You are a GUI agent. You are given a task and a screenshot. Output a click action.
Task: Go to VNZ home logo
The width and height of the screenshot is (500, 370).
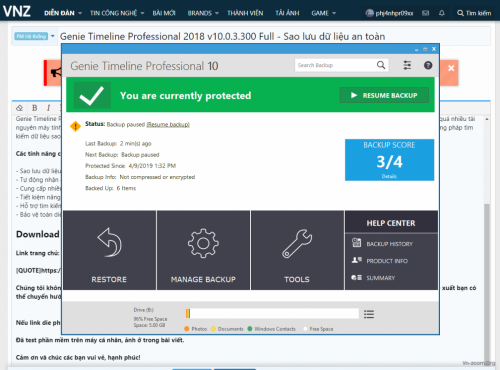(17, 12)
